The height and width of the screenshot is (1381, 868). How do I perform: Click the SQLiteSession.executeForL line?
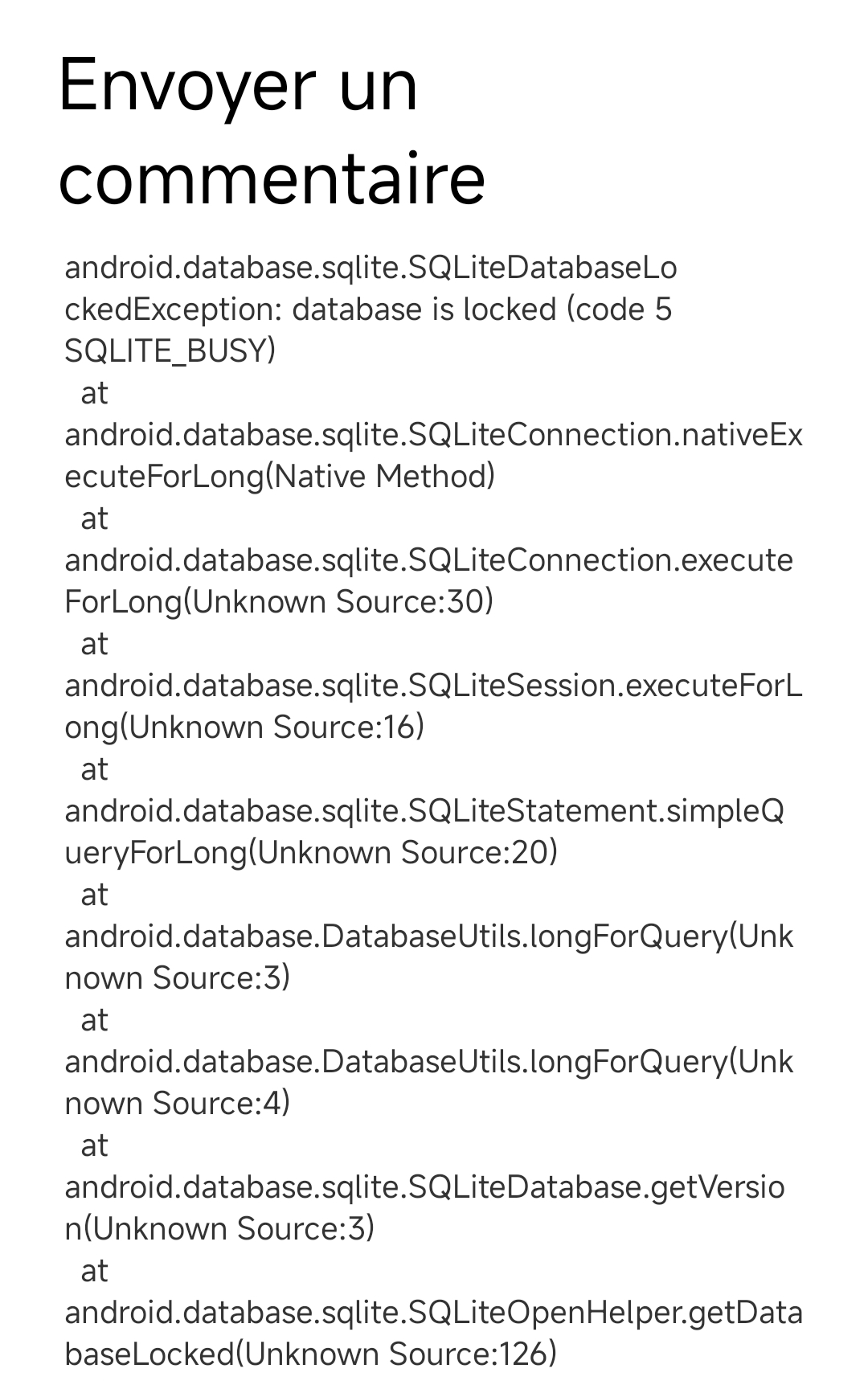click(433, 686)
